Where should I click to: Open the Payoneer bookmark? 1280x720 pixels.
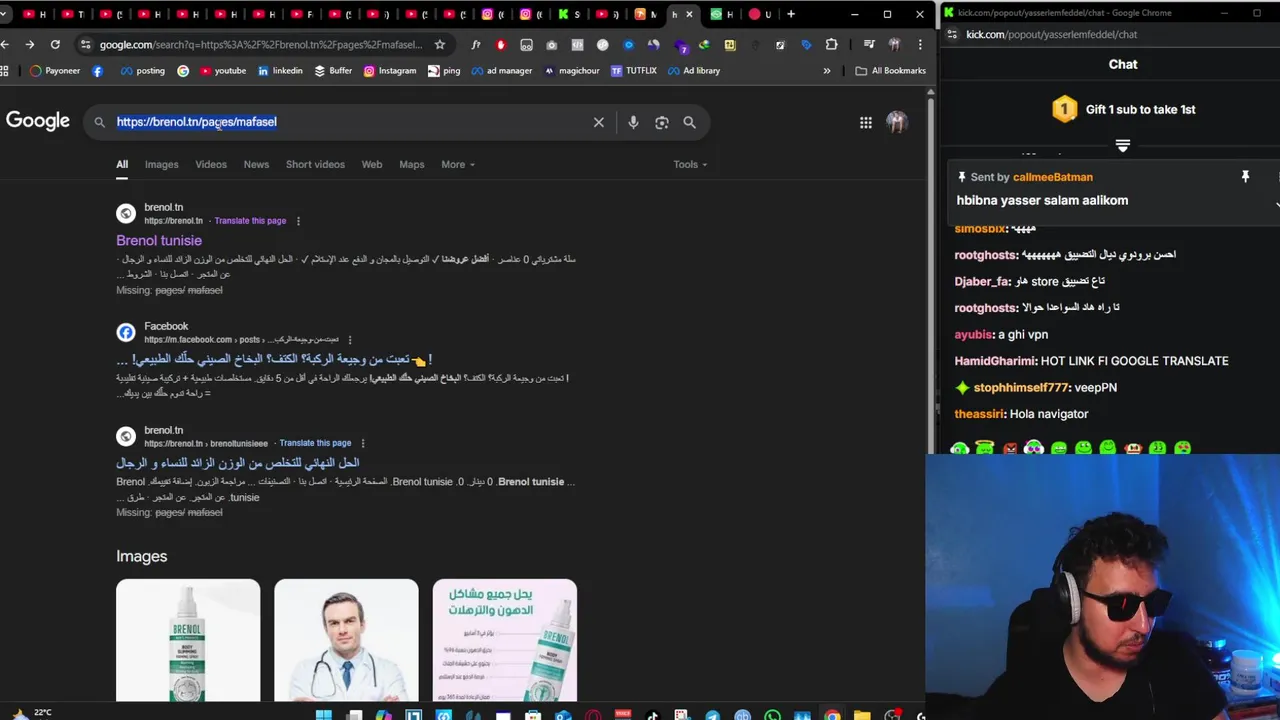pyautogui.click(x=55, y=70)
